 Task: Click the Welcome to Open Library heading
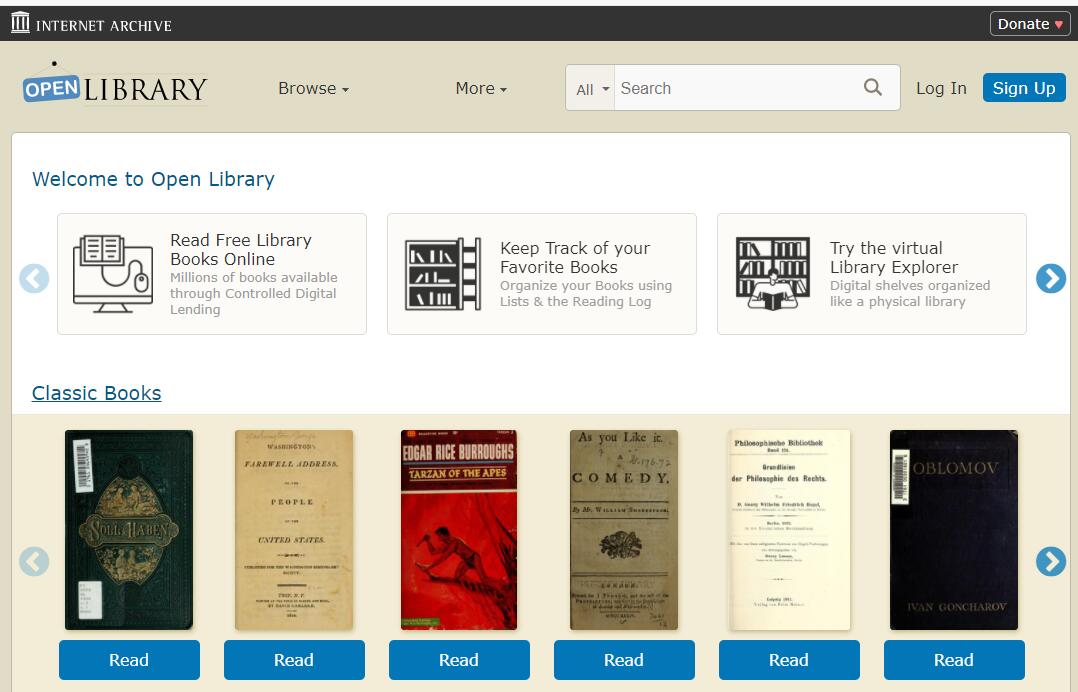click(x=153, y=179)
